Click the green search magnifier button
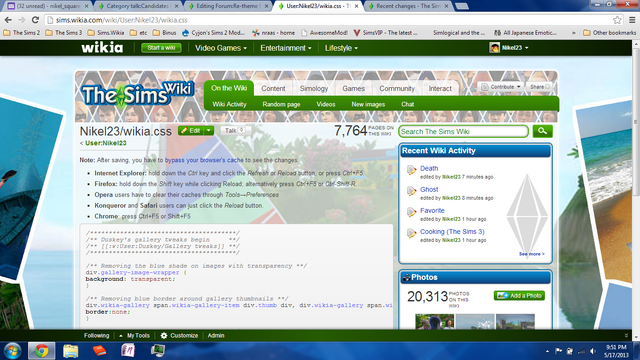The width and height of the screenshot is (640, 360). click(x=542, y=131)
